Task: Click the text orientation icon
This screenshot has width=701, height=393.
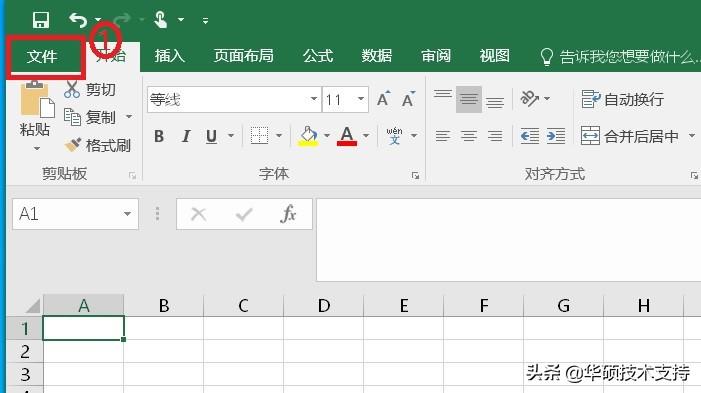Action: point(529,99)
